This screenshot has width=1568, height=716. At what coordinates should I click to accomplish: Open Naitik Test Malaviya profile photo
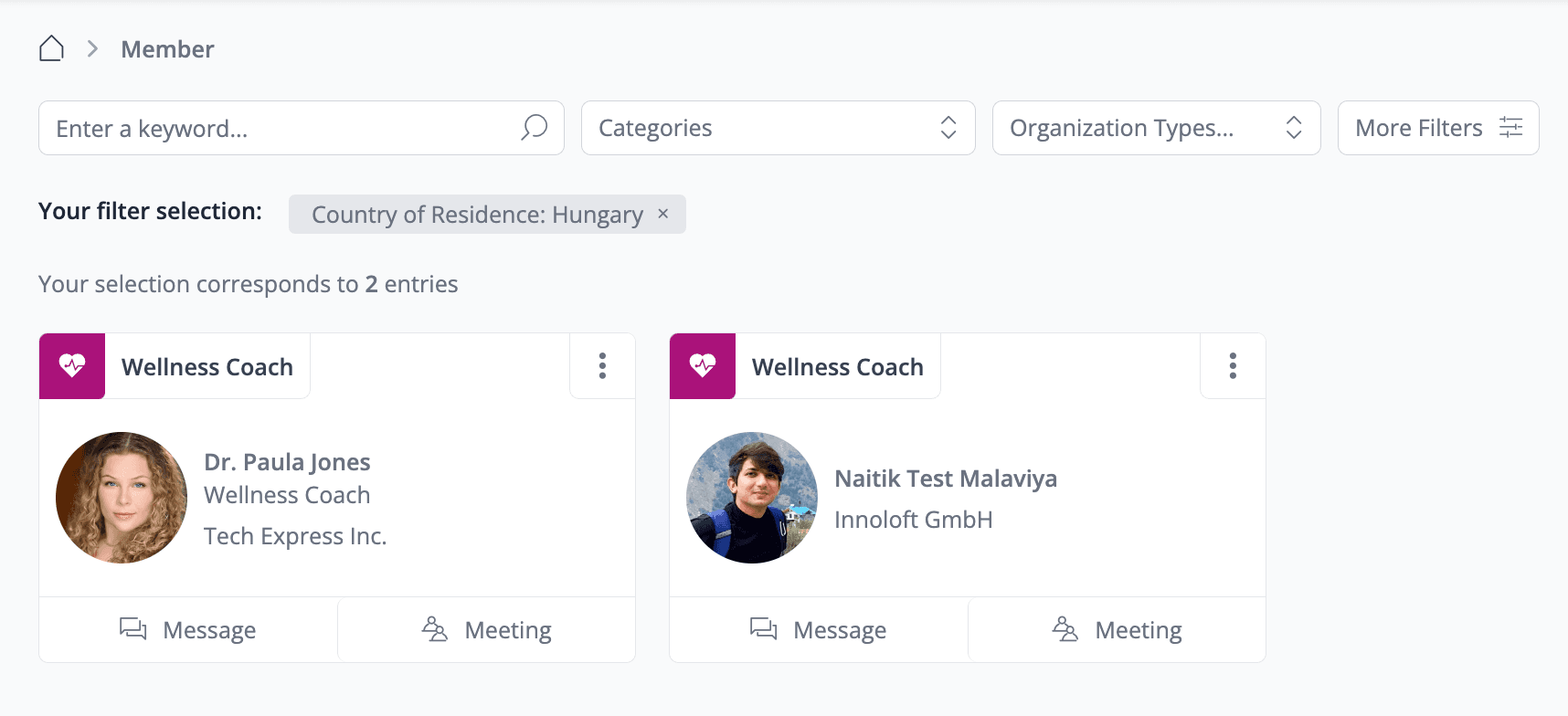[752, 498]
